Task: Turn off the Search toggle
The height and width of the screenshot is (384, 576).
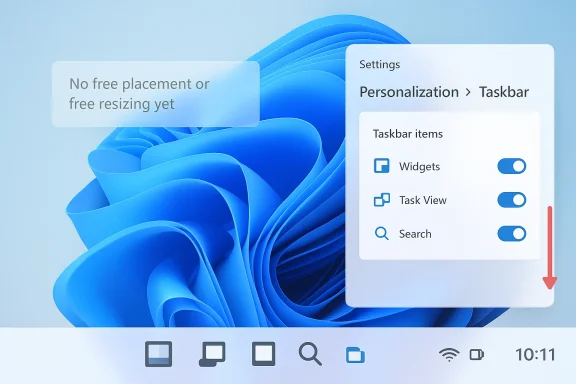Action: (512, 233)
